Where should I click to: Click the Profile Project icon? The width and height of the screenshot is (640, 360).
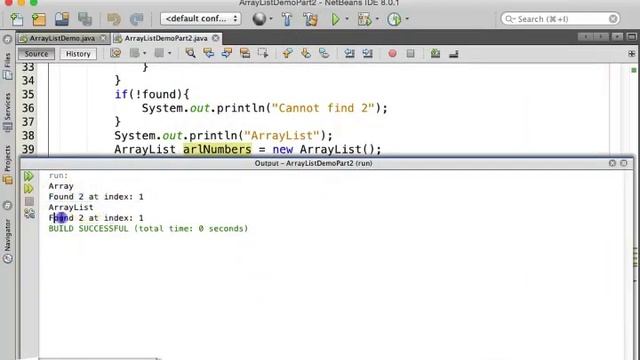[x=394, y=19]
